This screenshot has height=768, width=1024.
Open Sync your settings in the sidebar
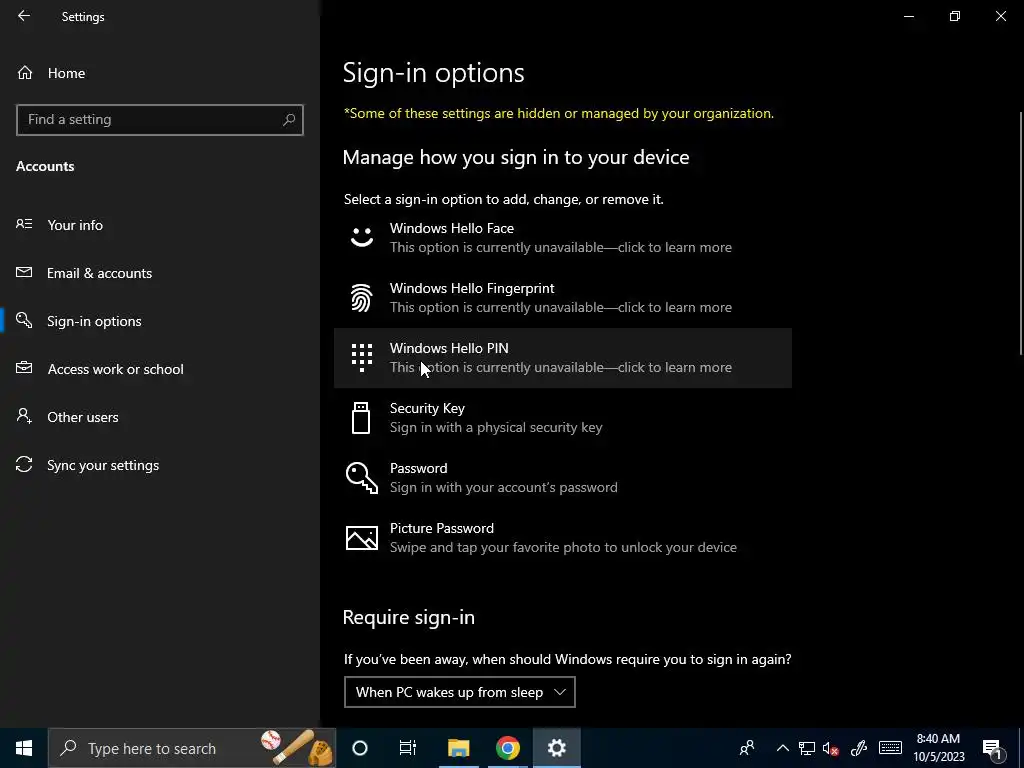(160, 465)
